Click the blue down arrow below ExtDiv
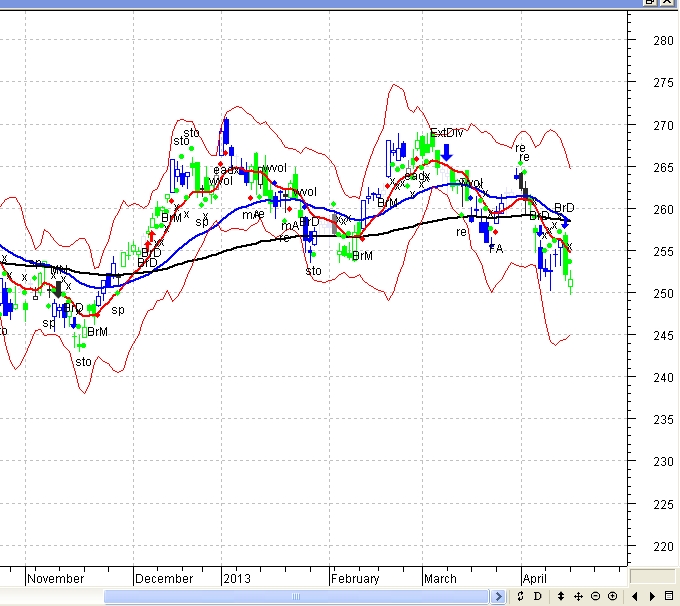This screenshot has width=680, height=606. pos(447,152)
